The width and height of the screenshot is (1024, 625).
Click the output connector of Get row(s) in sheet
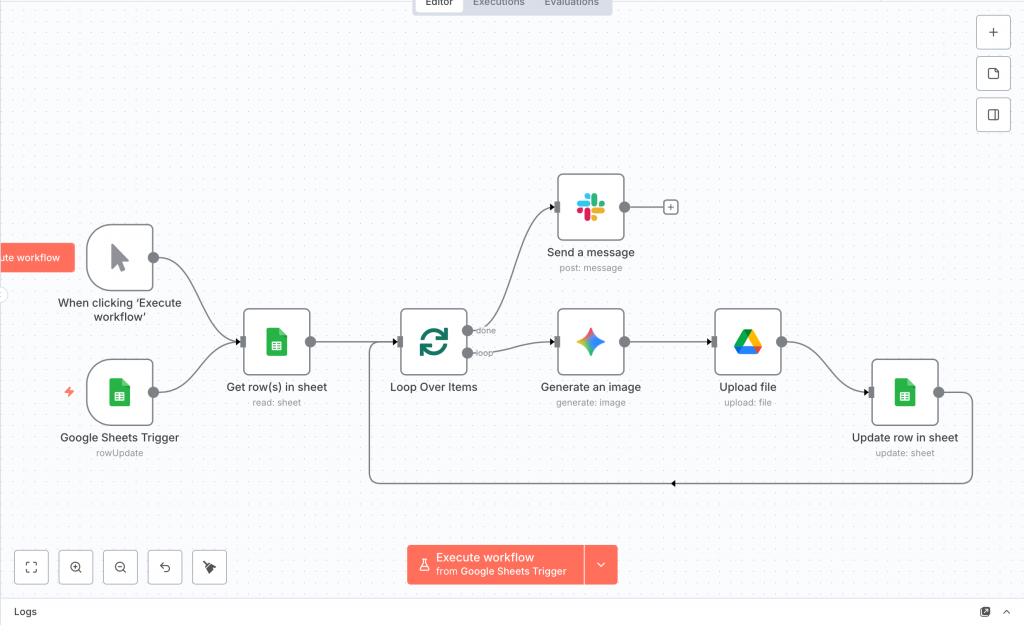coord(310,342)
